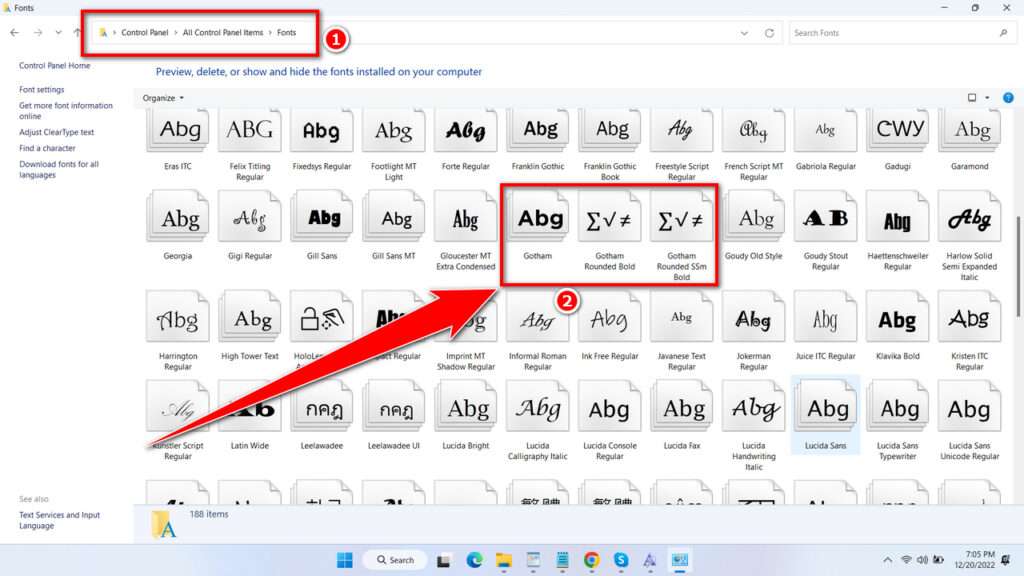Select the Felix Titling Regular font

coord(249,145)
